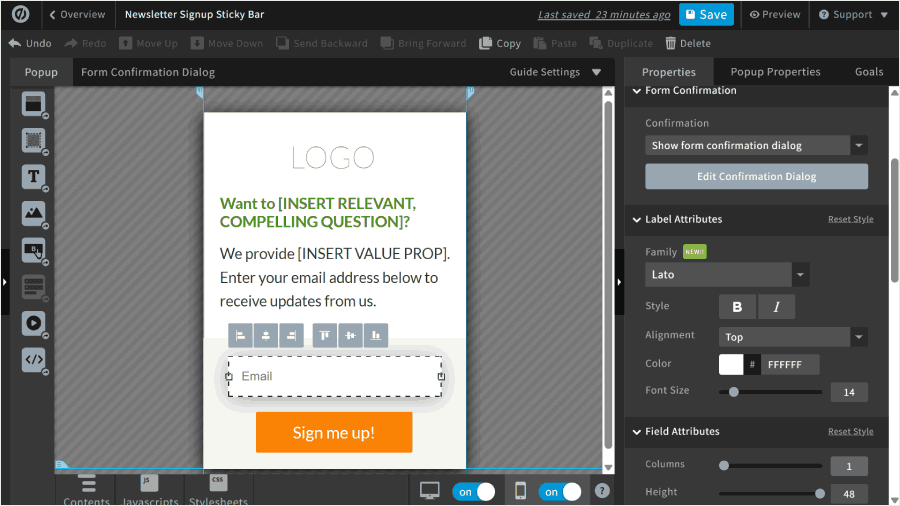Click Paste in the toolbar
Image resolution: width=900 pixels, height=506 pixels.
click(555, 44)
